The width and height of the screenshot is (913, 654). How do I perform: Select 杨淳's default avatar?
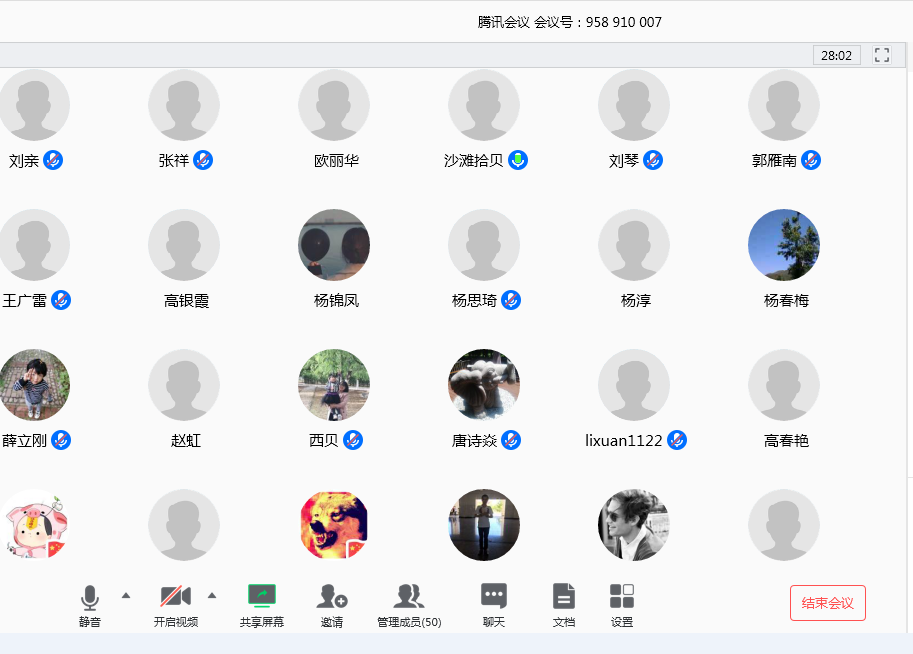pos(634,245)
